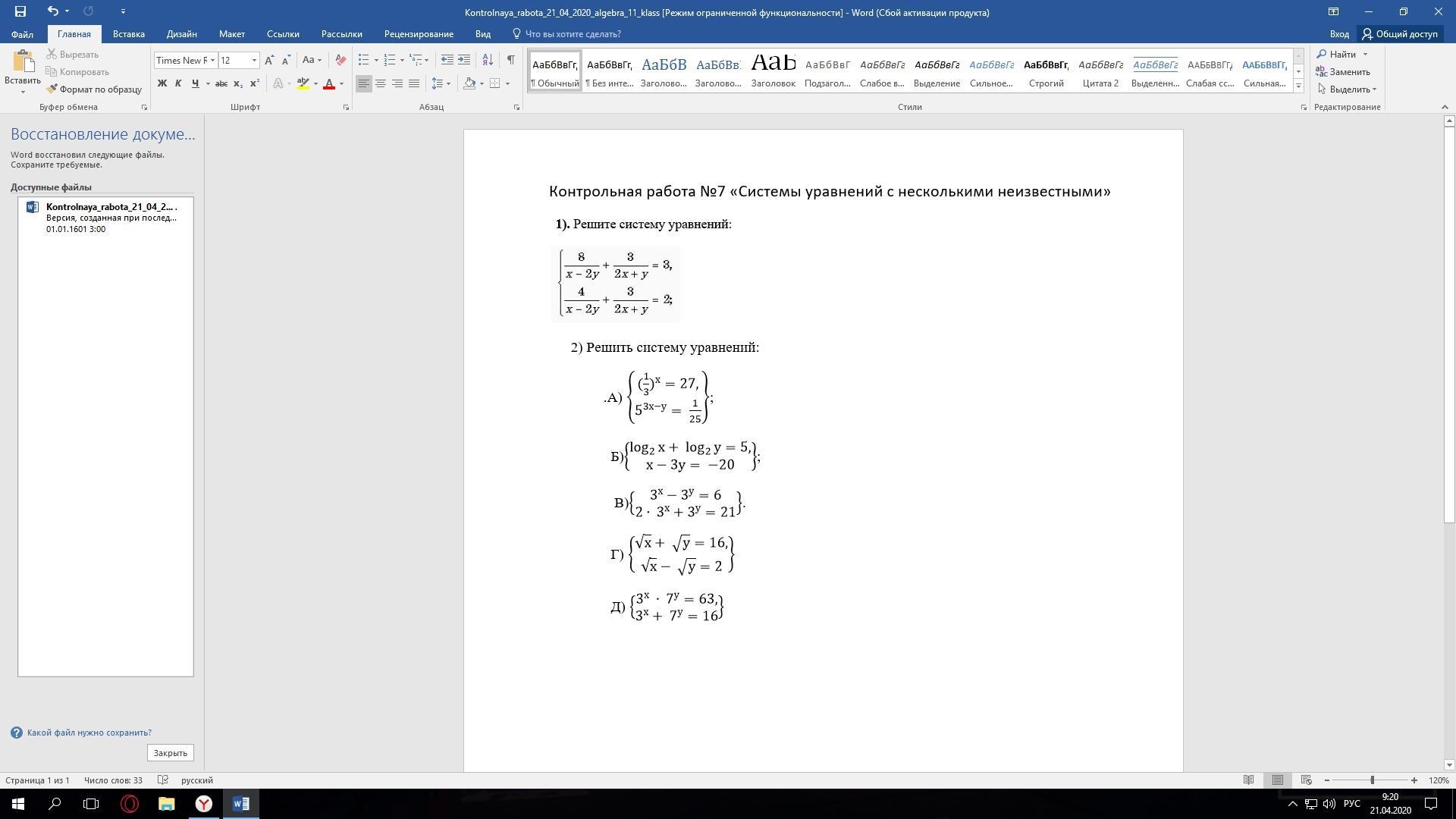This screenshot has width=1456, height=819.
Task: Toggle underline (Ч) formatting
Action: (x=195, y=83)
